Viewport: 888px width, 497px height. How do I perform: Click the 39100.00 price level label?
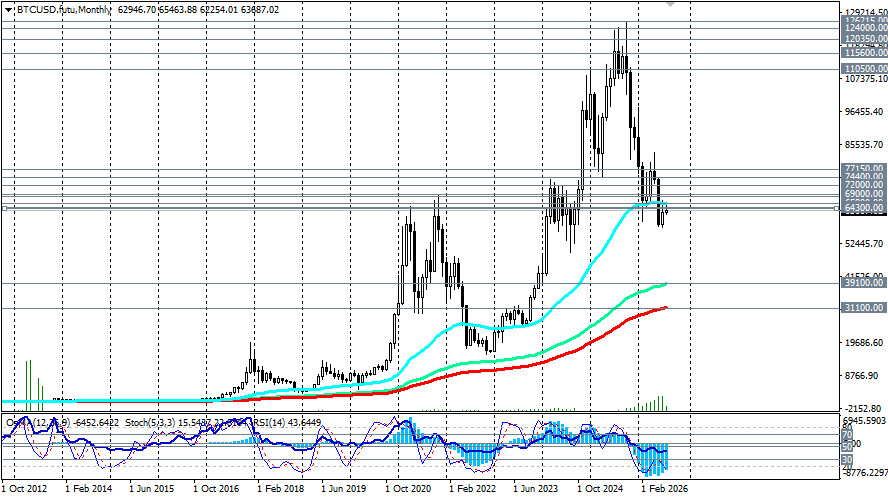pyautogui.click(x=864, y=282)
